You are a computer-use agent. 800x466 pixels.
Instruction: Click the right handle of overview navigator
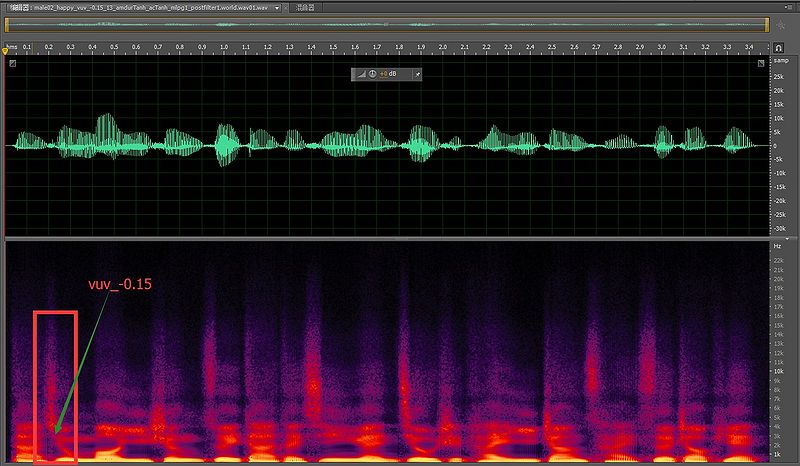[766, 25]
